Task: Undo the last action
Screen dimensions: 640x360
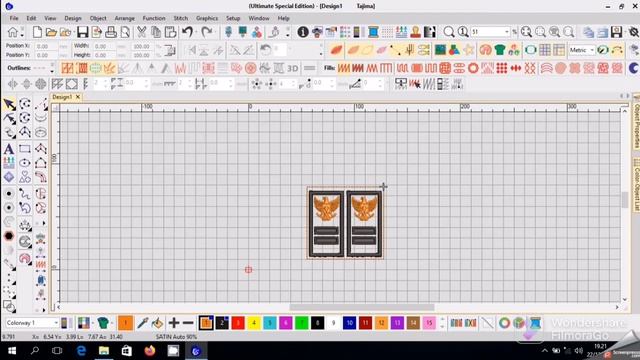Action: pyautogui.click(x=187, y=32)
